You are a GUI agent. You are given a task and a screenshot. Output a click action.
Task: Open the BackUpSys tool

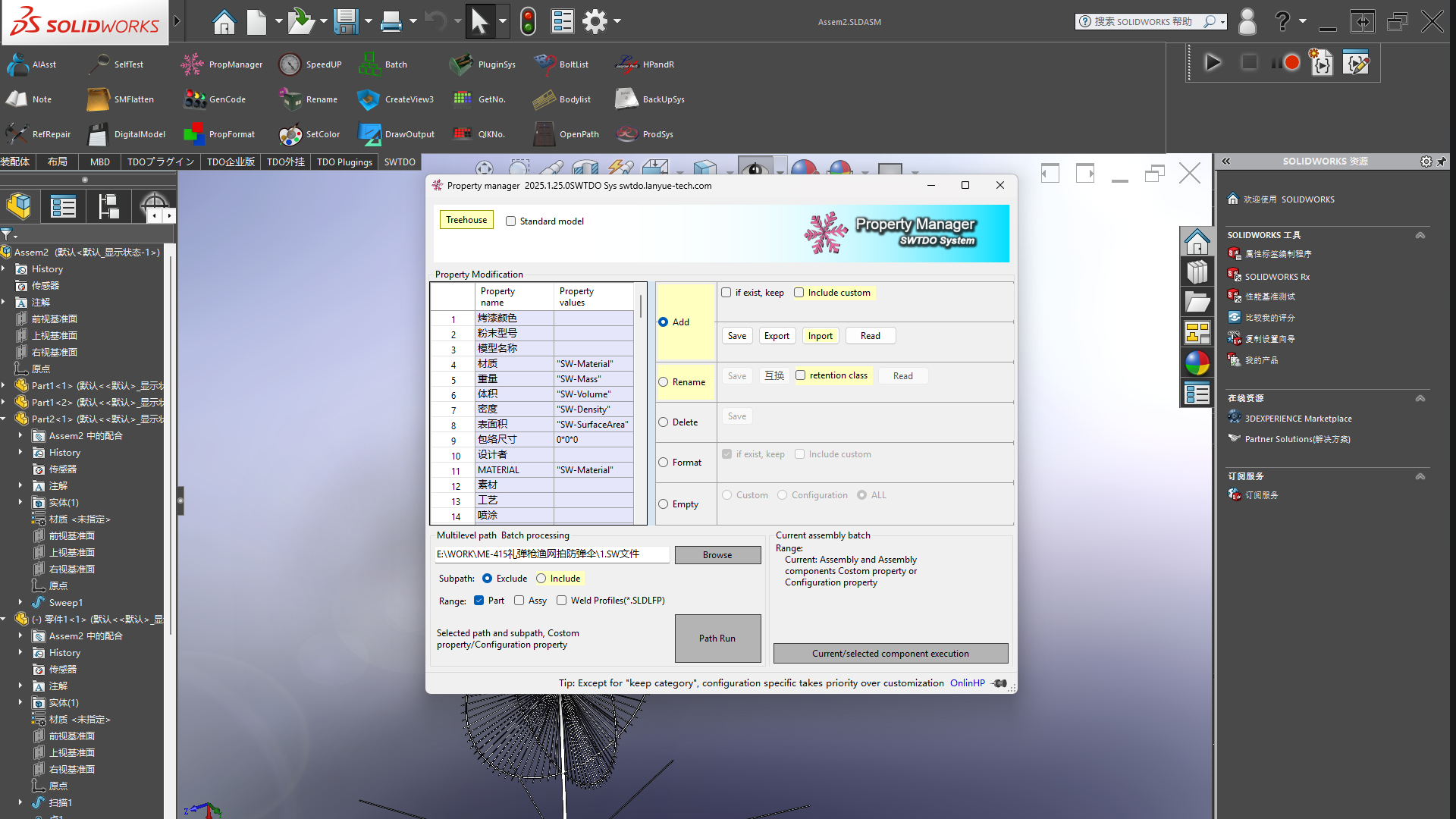626,99
